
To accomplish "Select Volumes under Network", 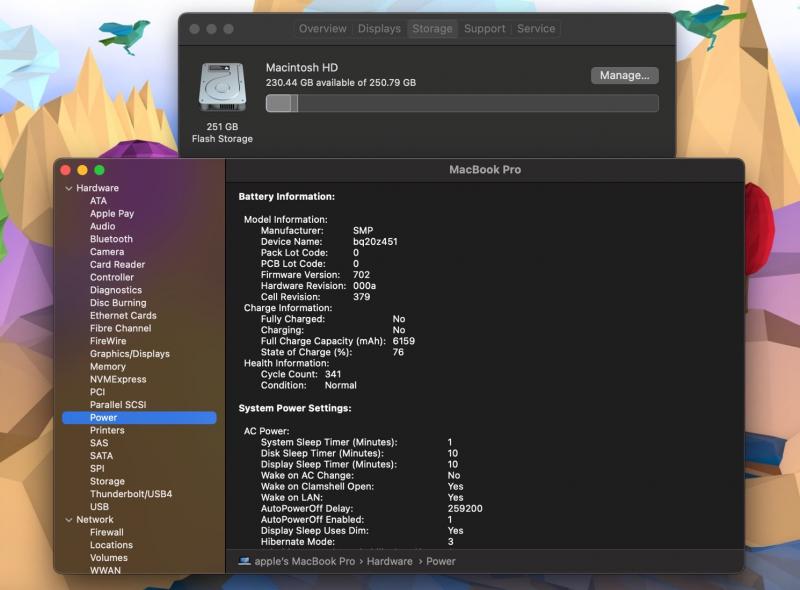I will tap(109, 558).
